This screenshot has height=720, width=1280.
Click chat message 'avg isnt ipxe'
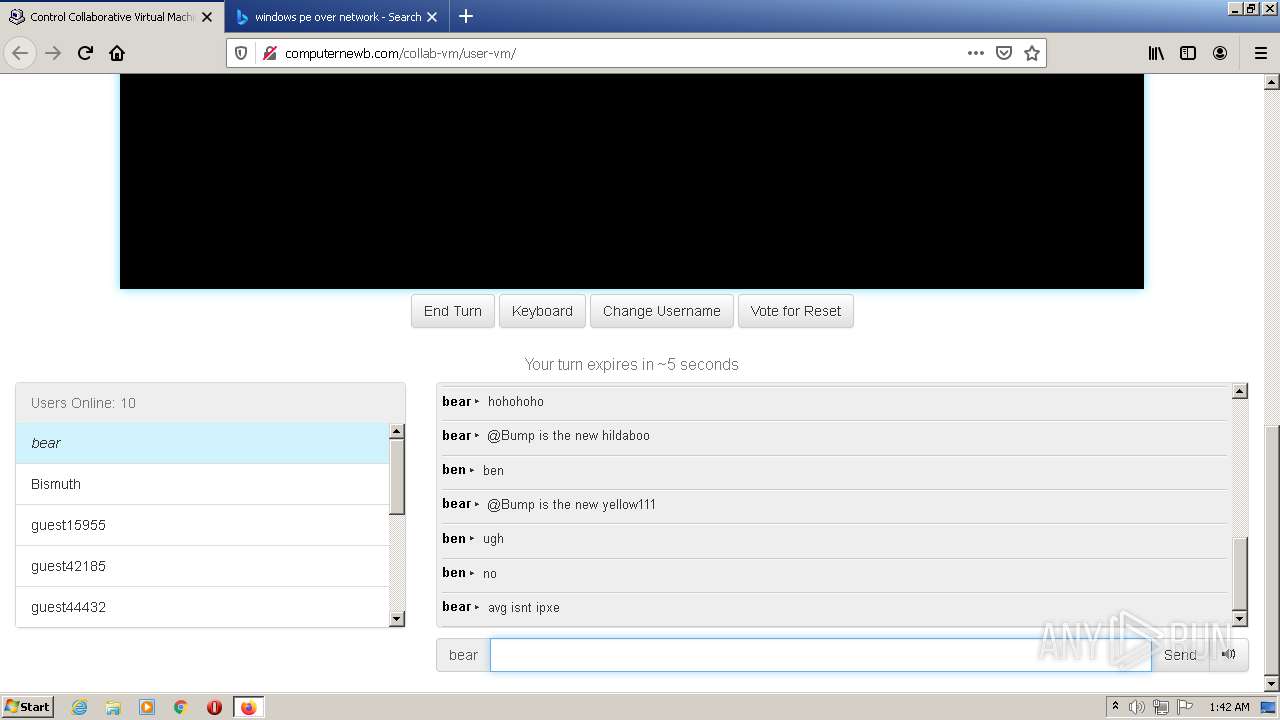pyautogui.click(x=523, y=607)
